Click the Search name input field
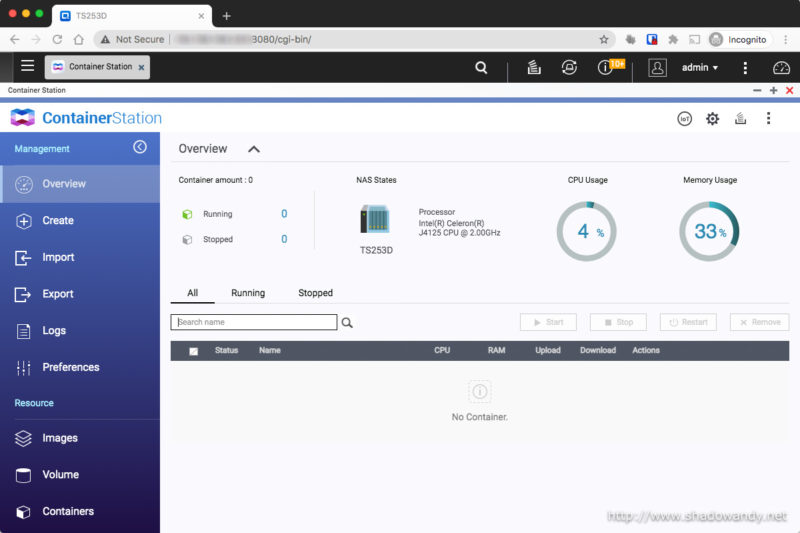This screenshot has height=533, width=800. tap(254, 322)
